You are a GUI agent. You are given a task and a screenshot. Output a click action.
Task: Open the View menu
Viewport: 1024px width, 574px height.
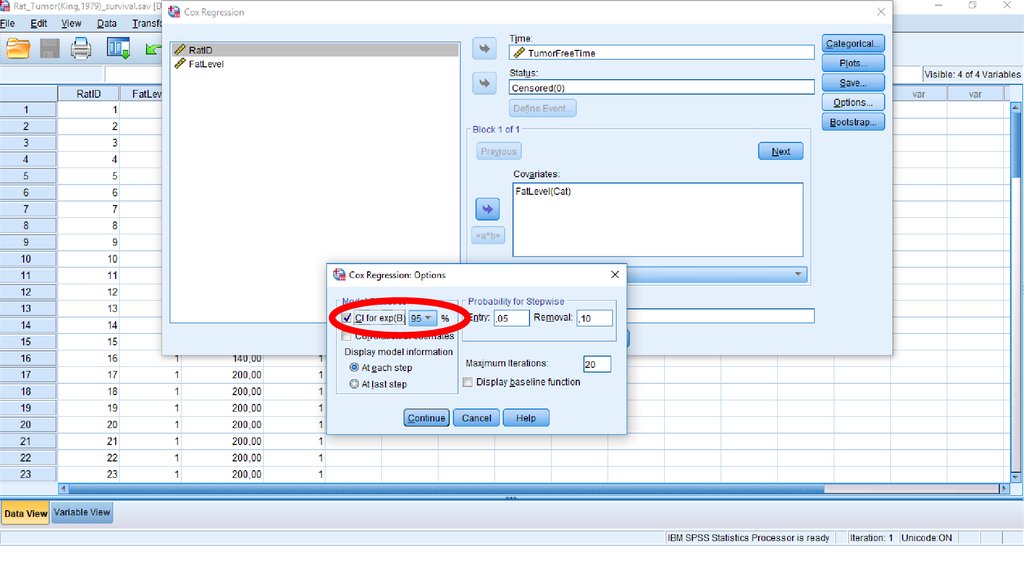(71, 24)
